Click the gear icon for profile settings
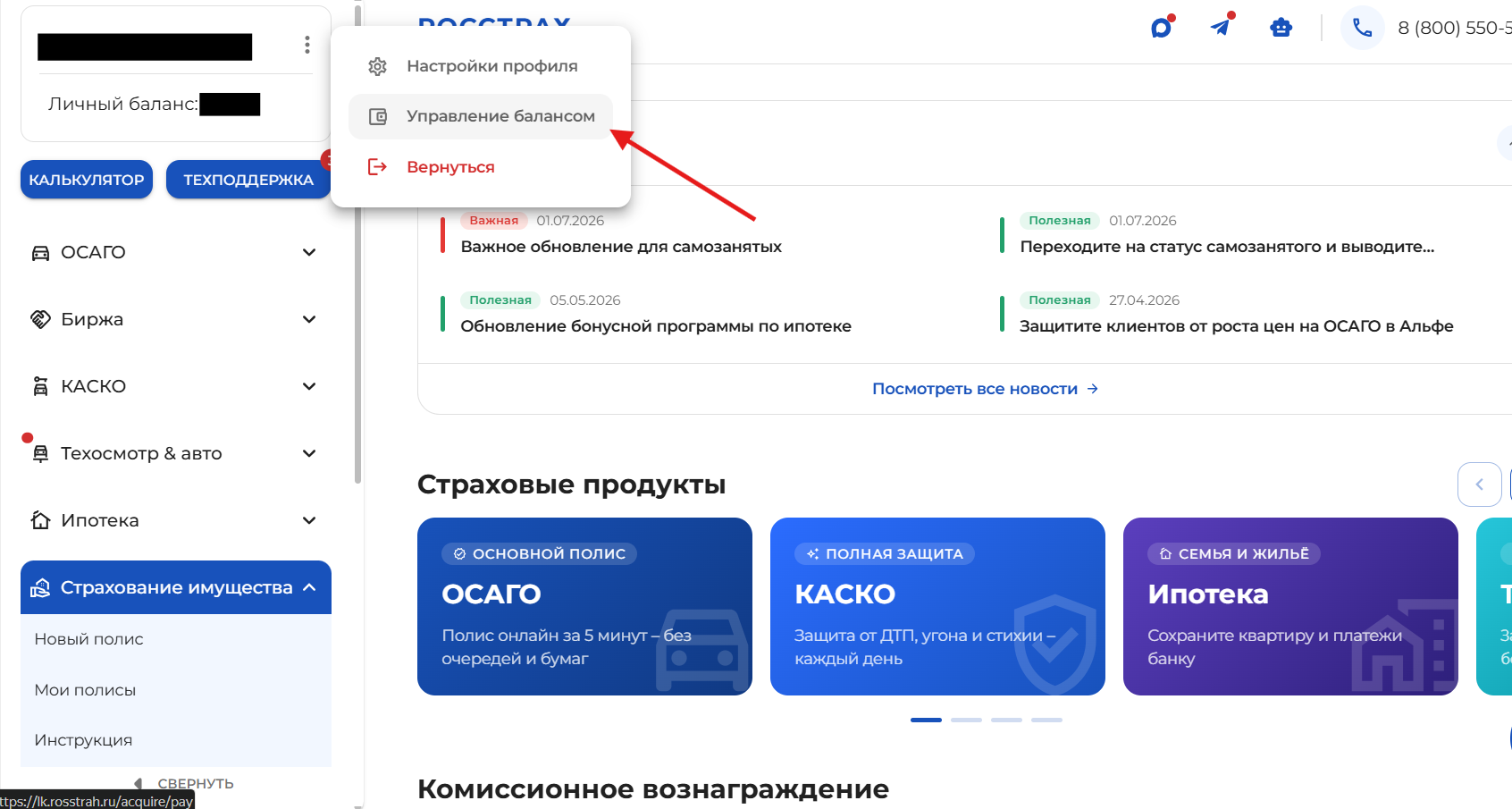 (x=378, y=66)
